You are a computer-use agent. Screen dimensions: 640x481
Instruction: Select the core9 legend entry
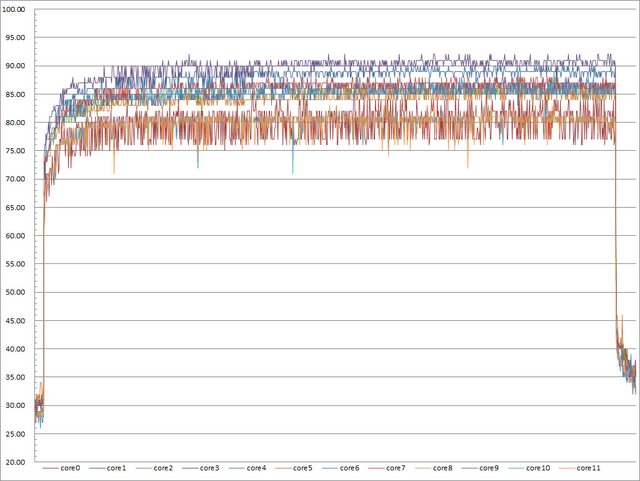click(x=489, y=468)
